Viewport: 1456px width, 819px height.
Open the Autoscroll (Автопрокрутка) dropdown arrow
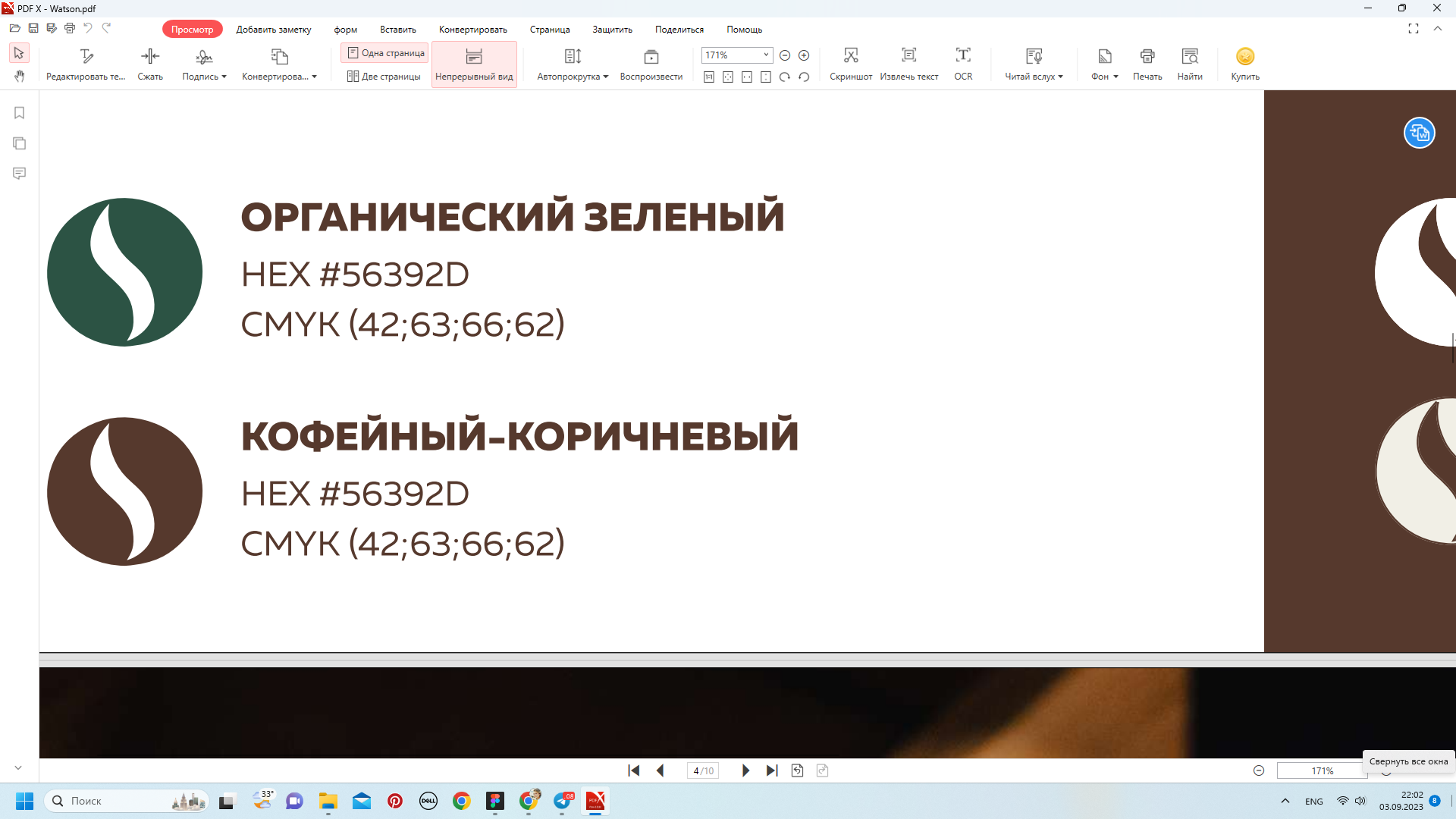[x=606, y=77]
